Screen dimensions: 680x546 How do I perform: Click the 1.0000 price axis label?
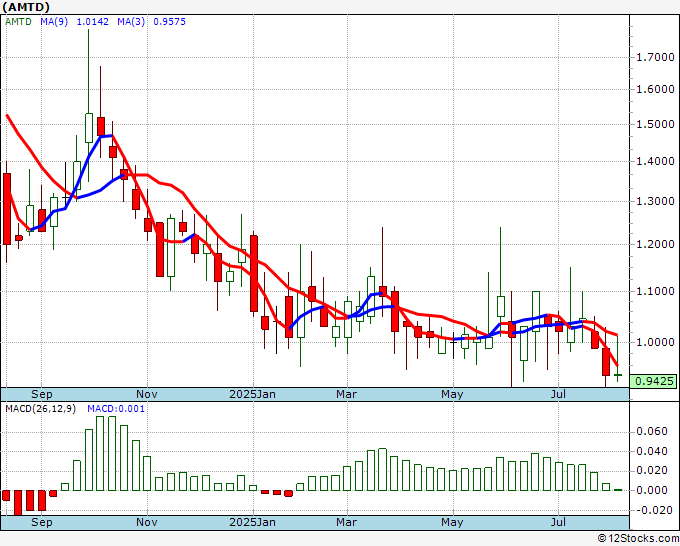point(655,342)
